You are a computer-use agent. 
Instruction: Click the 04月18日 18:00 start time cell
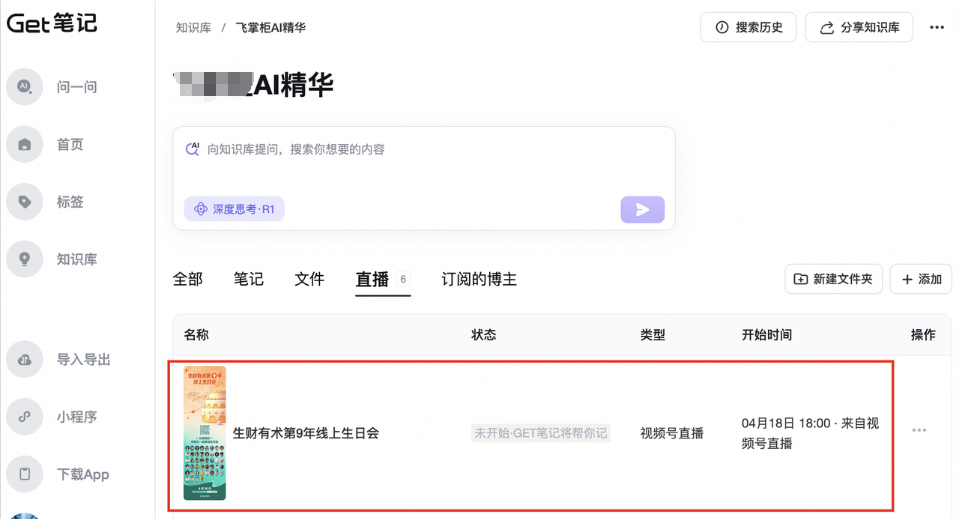click(810, 433)
